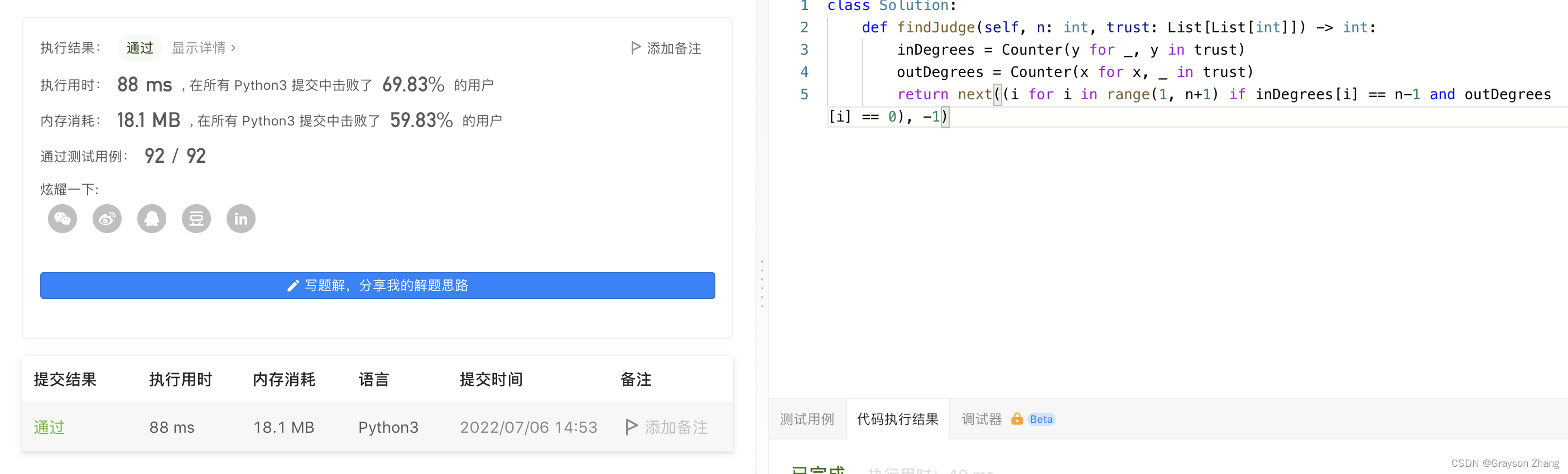Open the 调试器 debugger tab
This screenshot has height=474, width=1568.
(981, 419)
